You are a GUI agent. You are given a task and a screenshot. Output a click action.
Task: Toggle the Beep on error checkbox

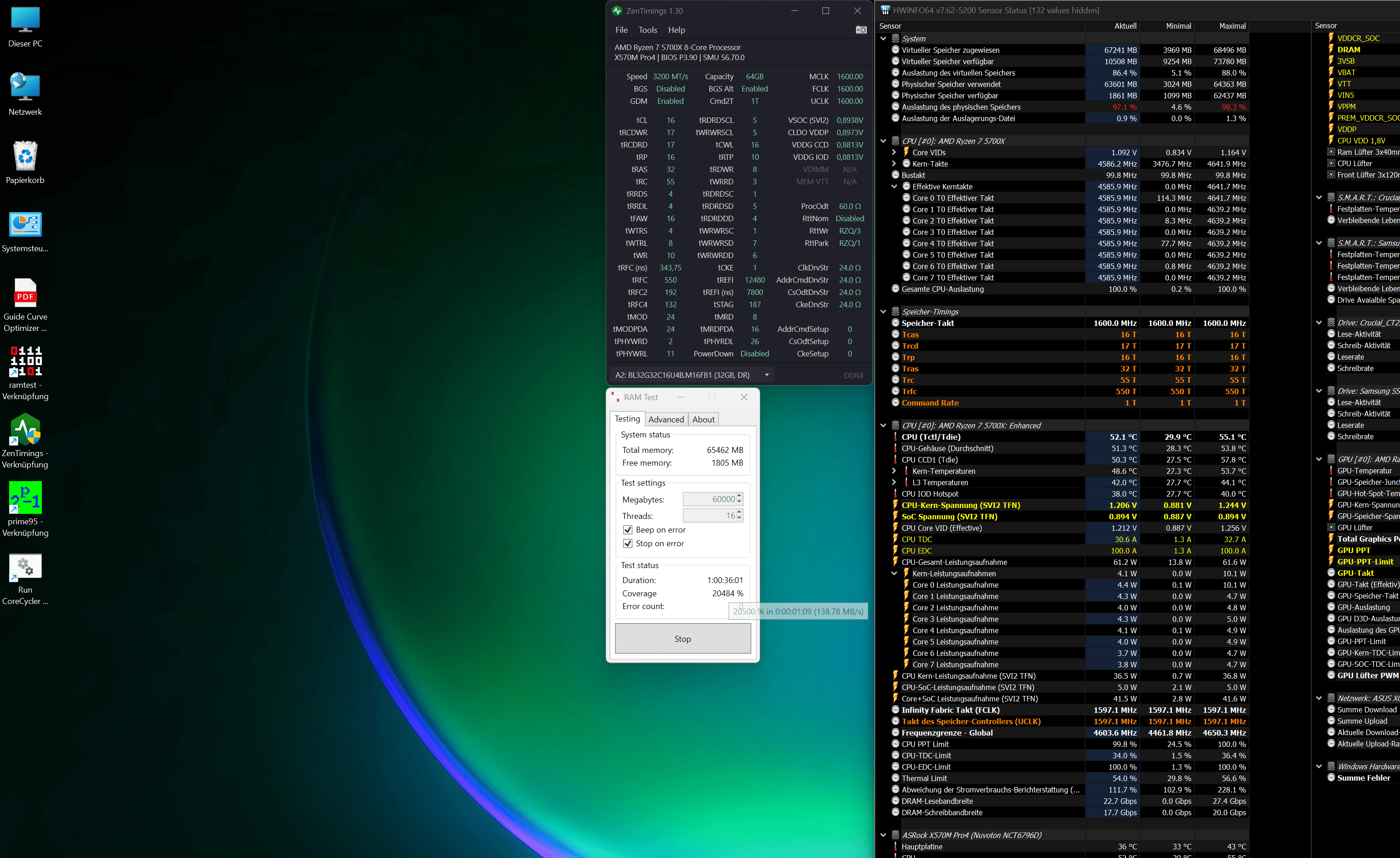(628, 529)
